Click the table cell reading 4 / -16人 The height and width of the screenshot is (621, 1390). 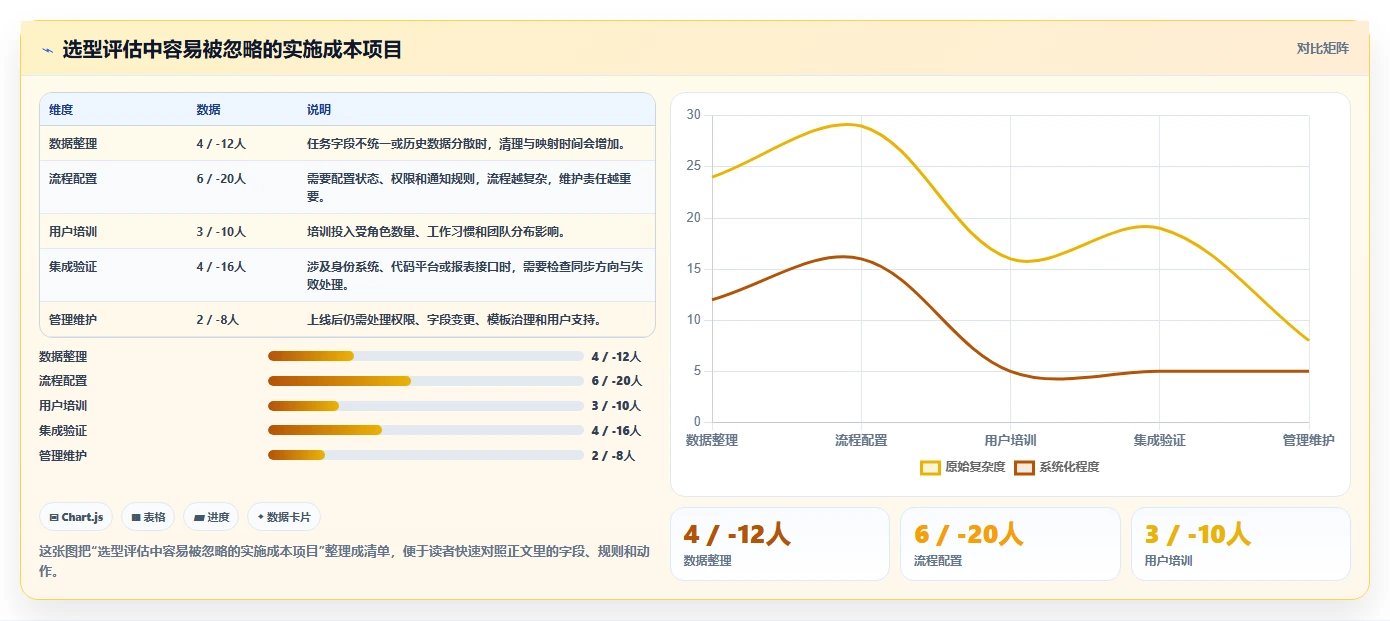221,267
